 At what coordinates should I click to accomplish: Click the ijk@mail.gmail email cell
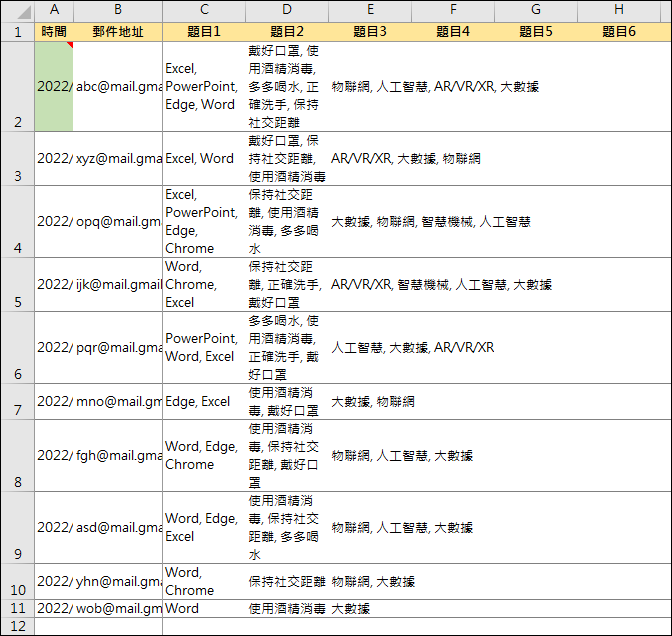[x=118, y=285]
